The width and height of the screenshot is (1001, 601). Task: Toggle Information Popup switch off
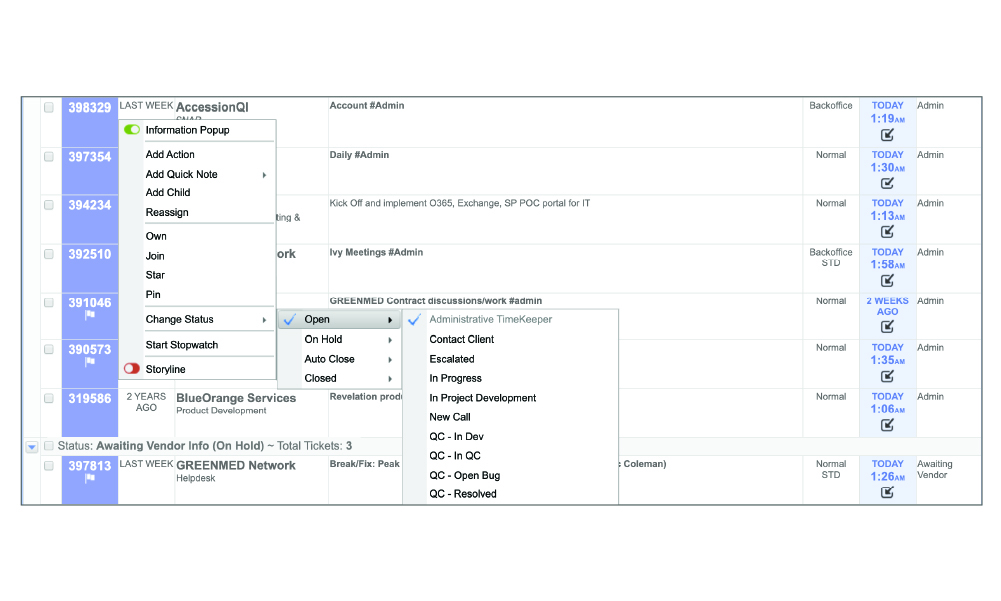132,130
